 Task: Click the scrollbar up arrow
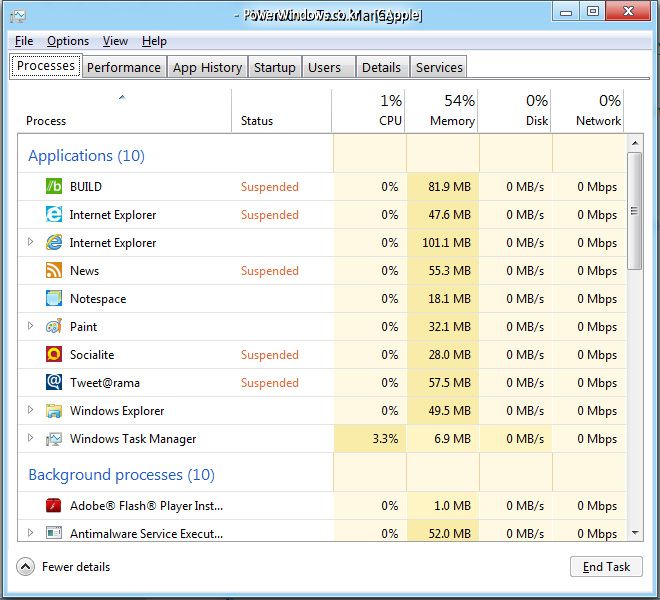(635, 143)
